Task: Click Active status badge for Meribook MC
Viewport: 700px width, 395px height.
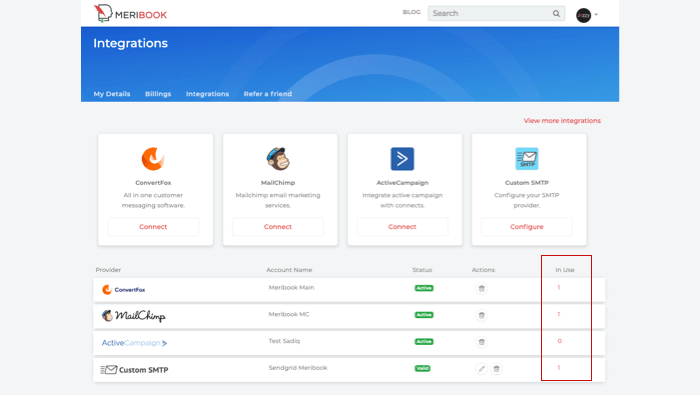Action: point(424,315)
